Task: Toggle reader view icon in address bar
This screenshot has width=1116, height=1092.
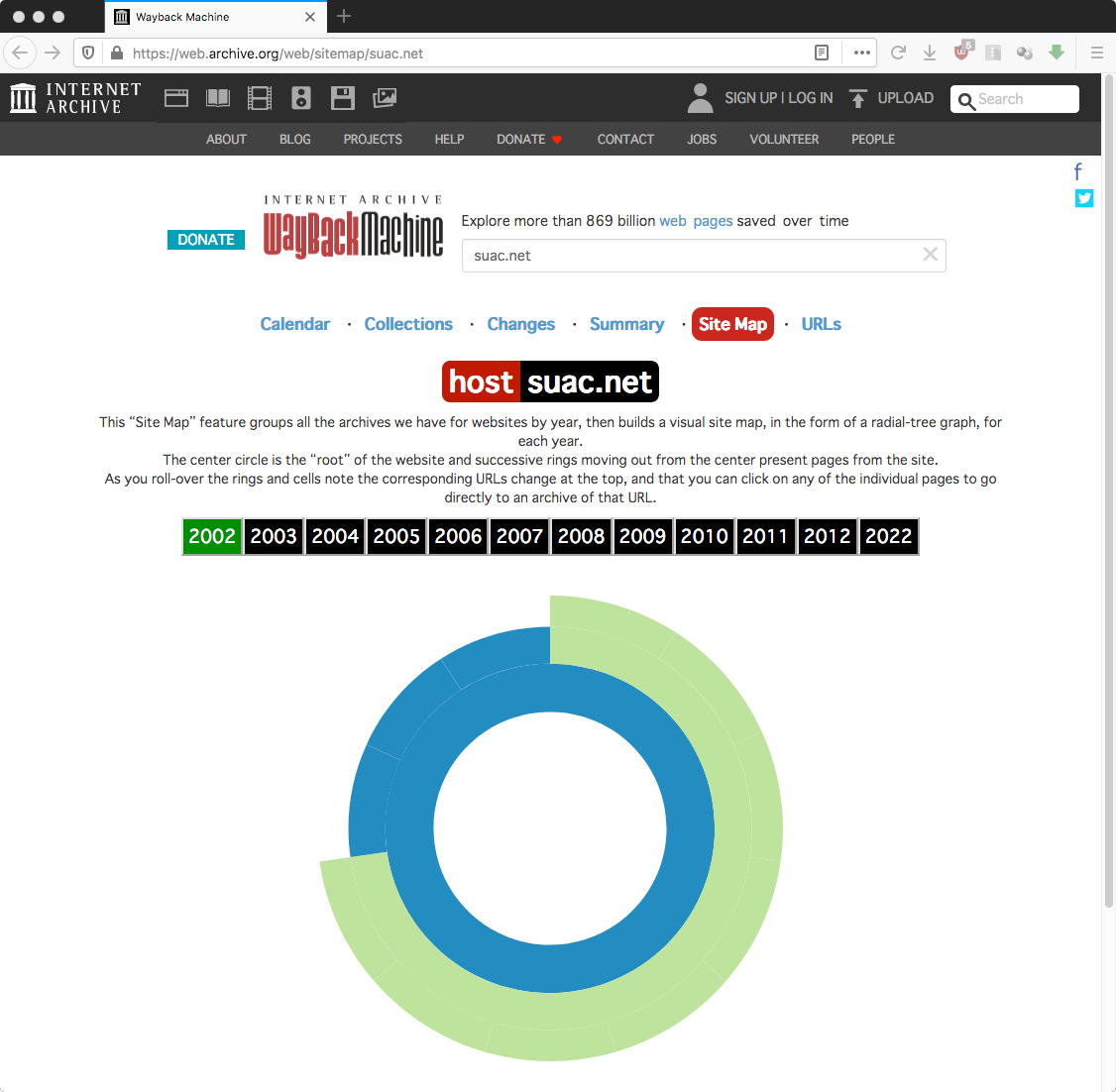Action: 822,53
